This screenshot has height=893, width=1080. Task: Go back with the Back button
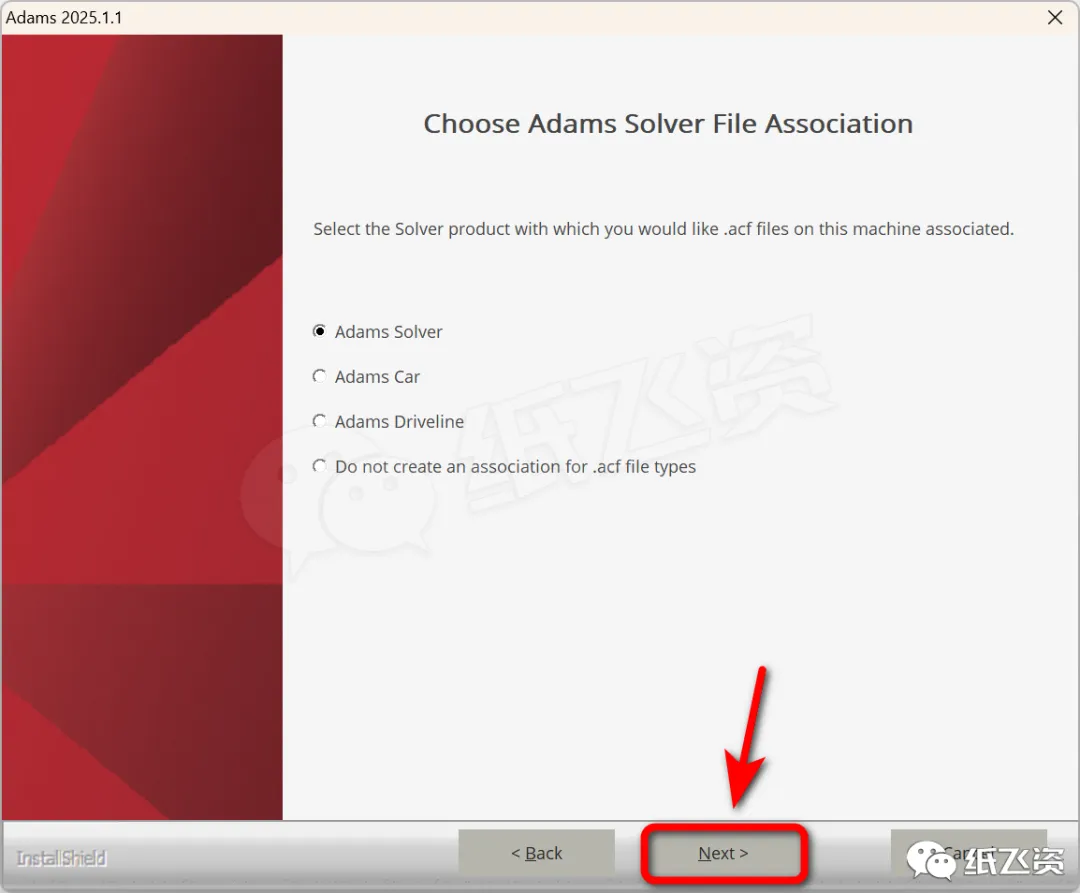[537, 853]
